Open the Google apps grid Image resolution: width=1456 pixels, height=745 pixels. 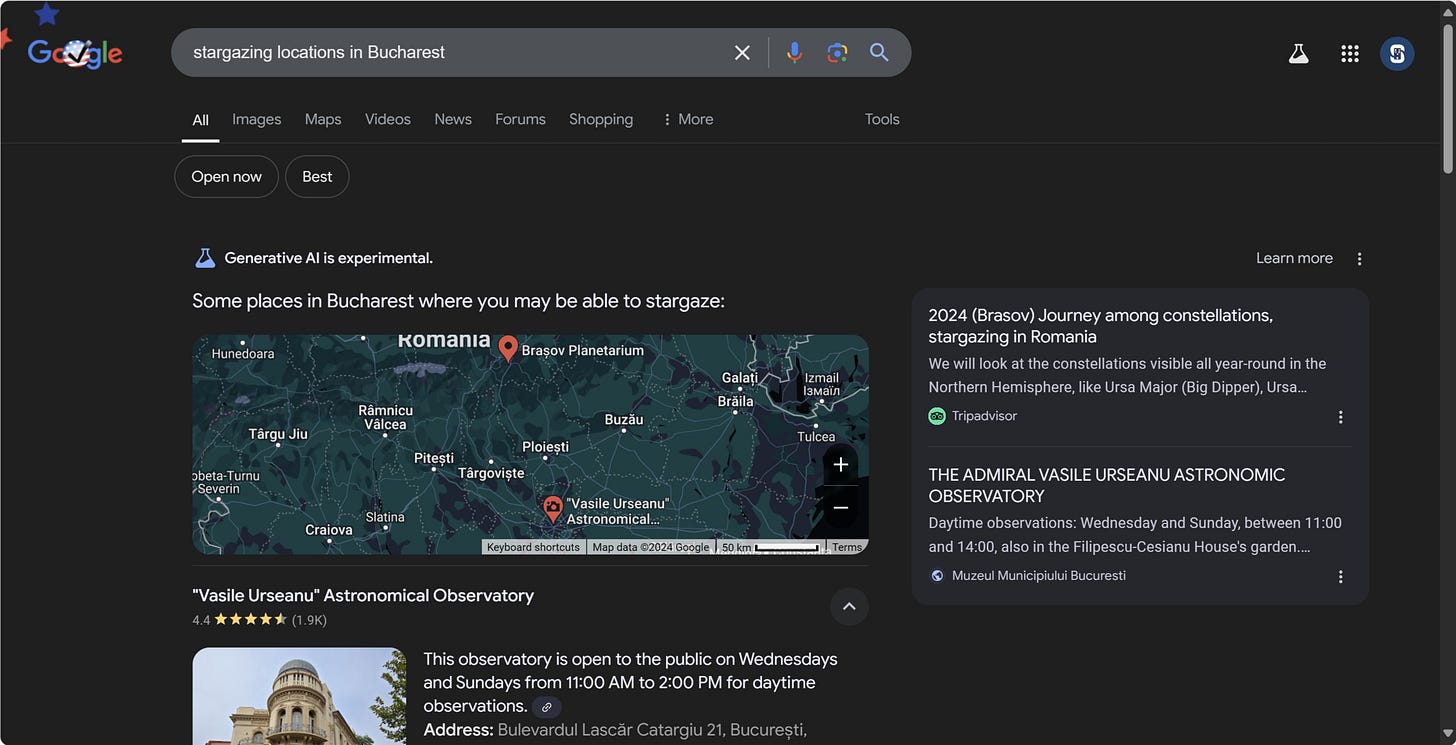click(1349, 53)
